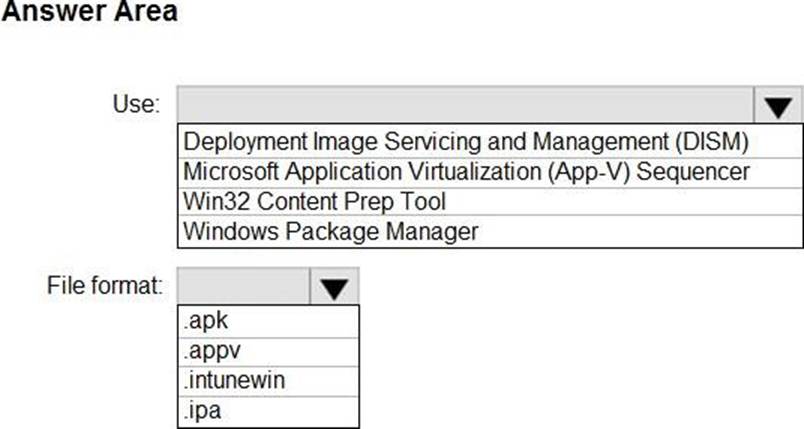The image size is (804, 429).
Task: Click the File format dropdown arrow
Action: tap(334, 288)
